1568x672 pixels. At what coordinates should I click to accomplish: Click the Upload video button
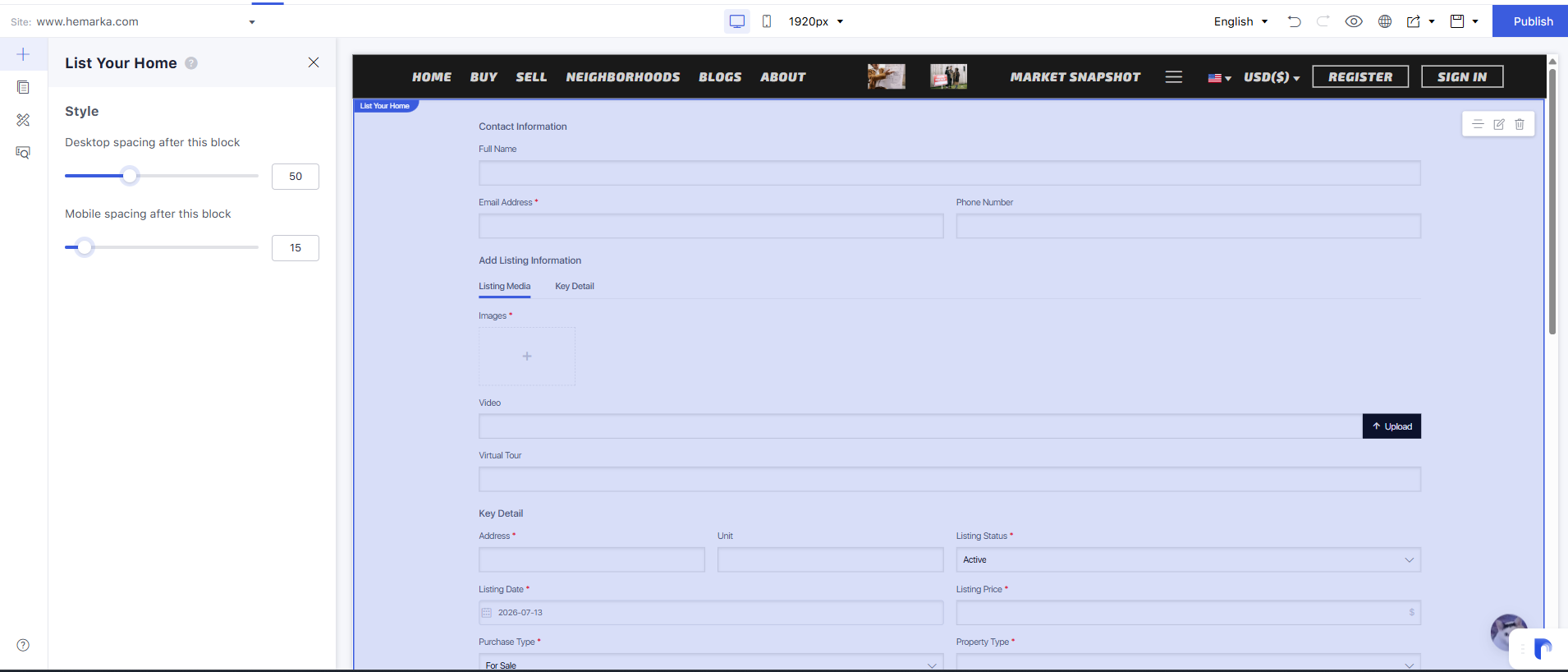pyautogui.click(x=1391, y=426)
